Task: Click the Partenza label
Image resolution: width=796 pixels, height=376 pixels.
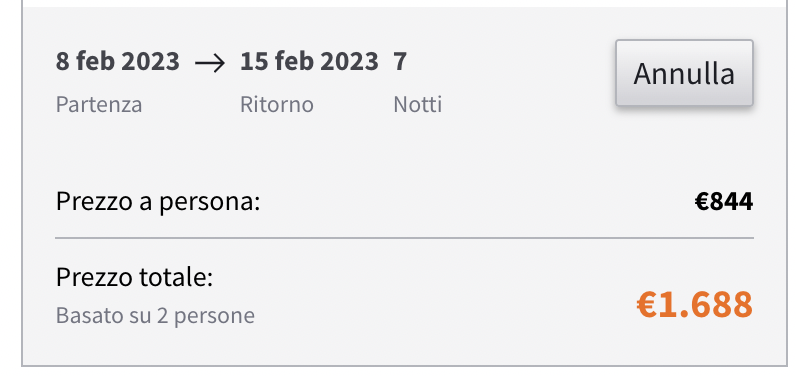Action: (99, 105)
